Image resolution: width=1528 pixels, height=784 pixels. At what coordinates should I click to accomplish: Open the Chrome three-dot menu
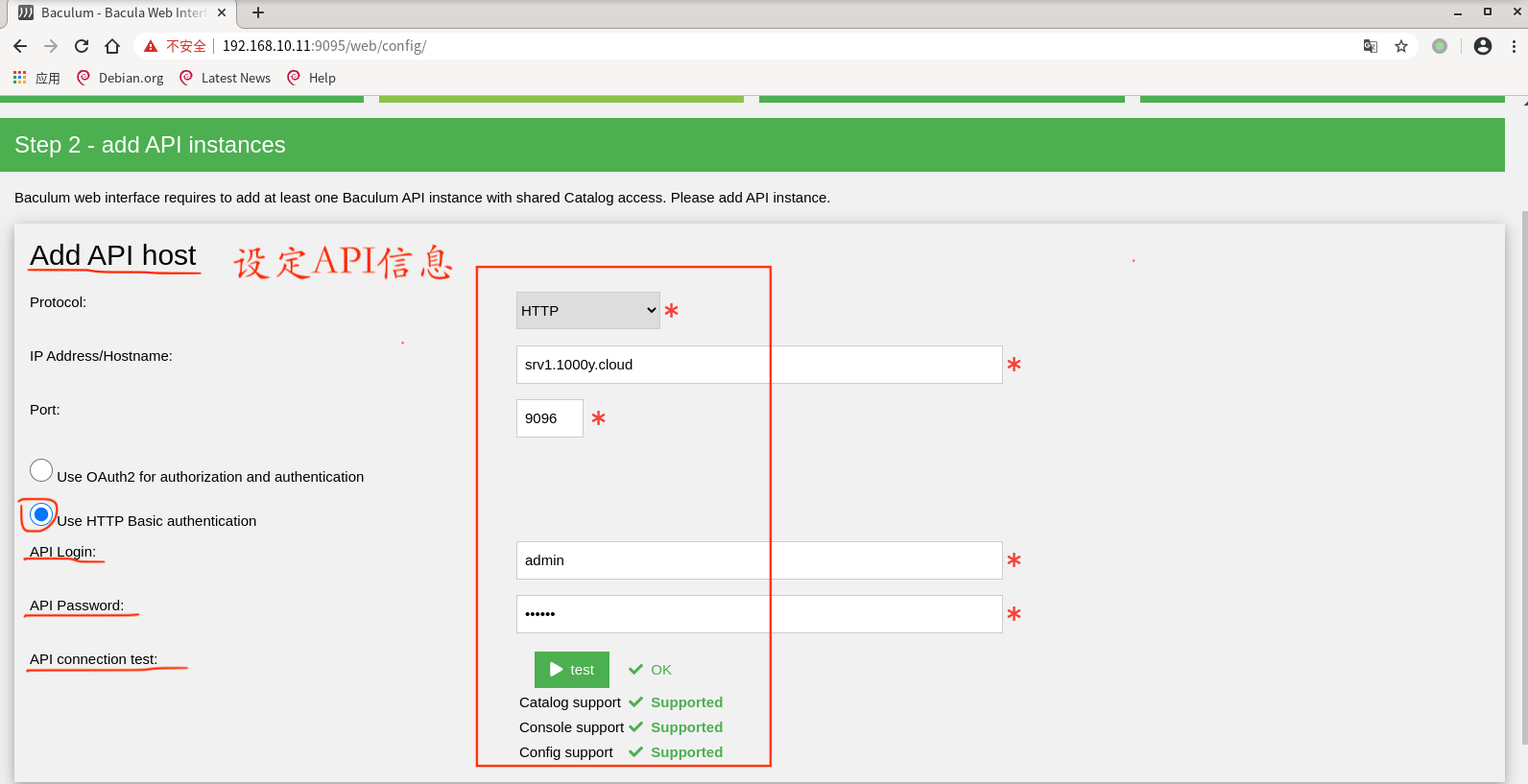coord(1514,46)
